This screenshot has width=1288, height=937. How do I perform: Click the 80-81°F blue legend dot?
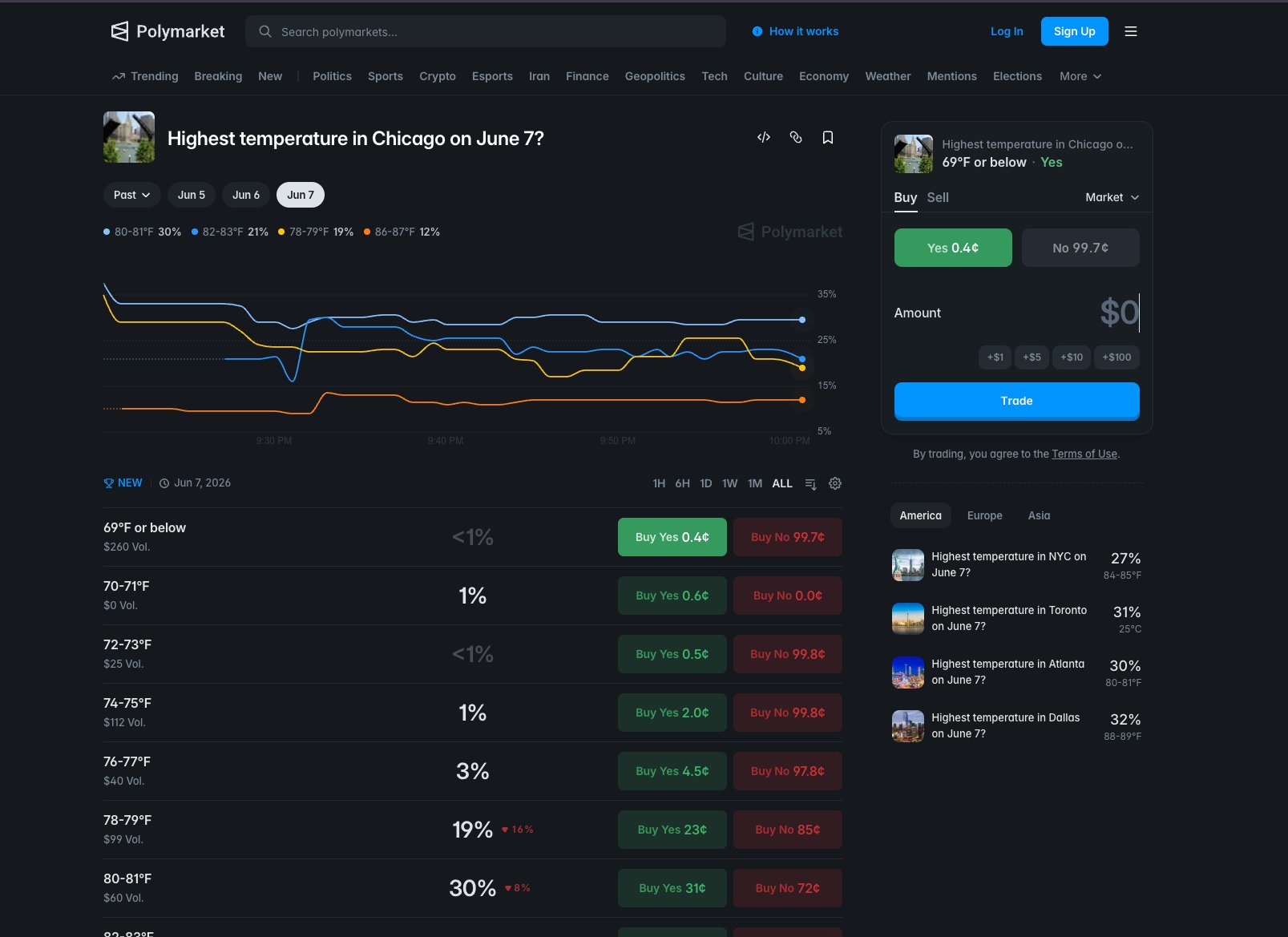[x=107, y=232]
